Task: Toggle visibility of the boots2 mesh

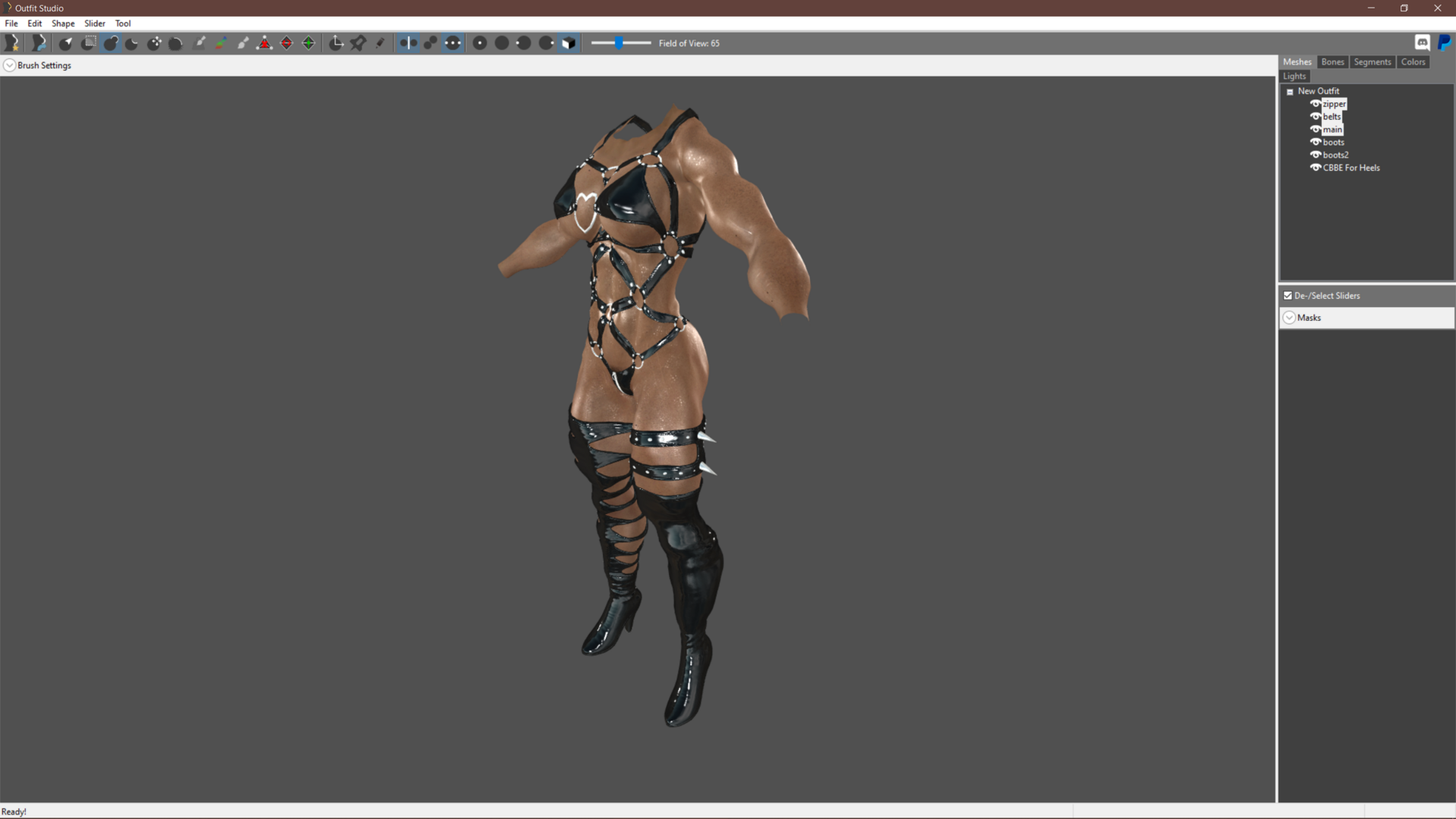Action: pyautogui.click(x=1316, y=155)
